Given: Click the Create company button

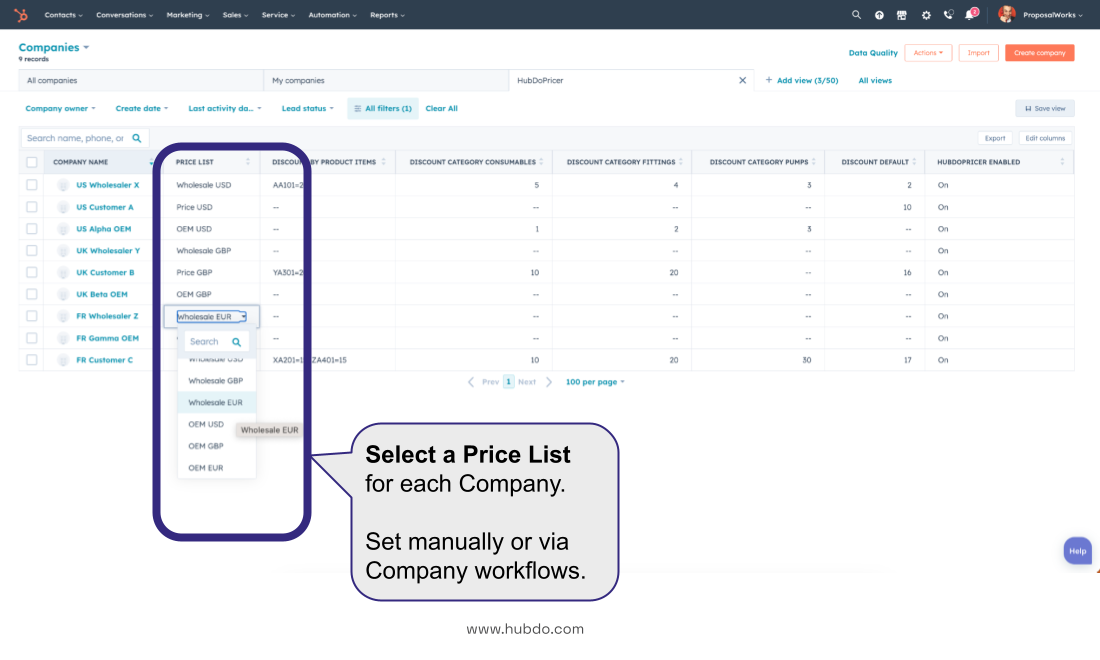Looking at the screenshot, I should (x=1039, y=53).
